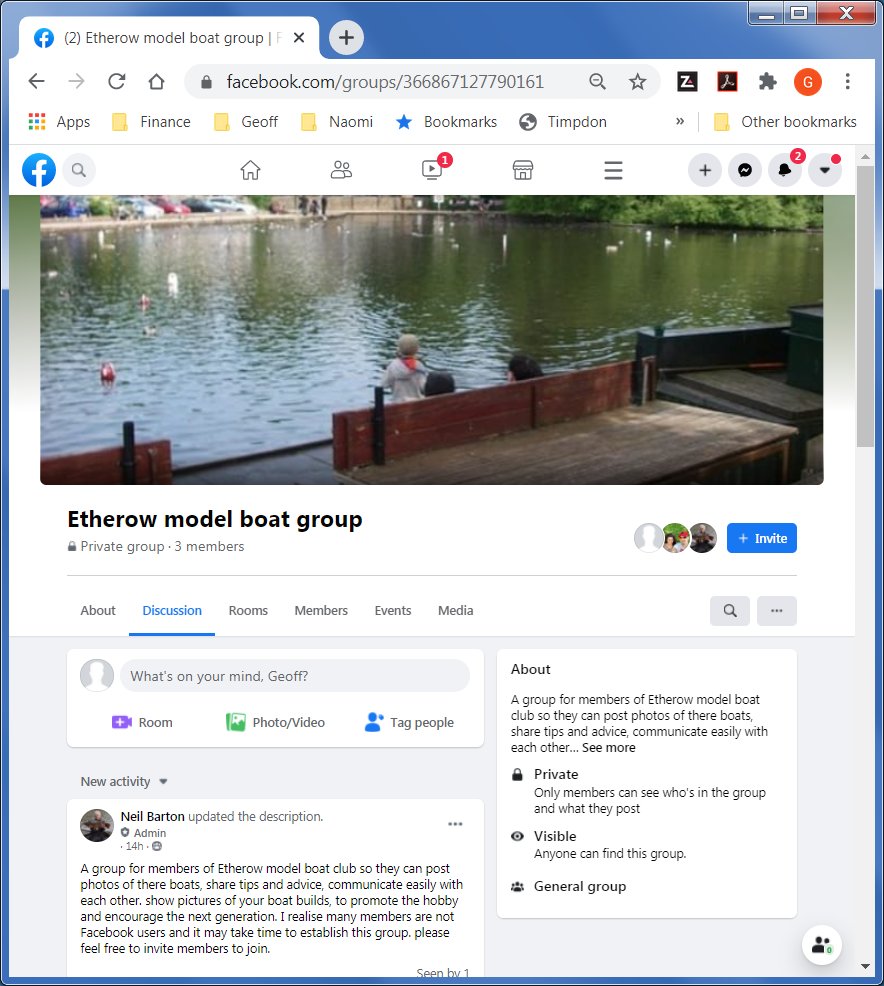
Task: Switch to the Media tab
Action: (455, 610)
